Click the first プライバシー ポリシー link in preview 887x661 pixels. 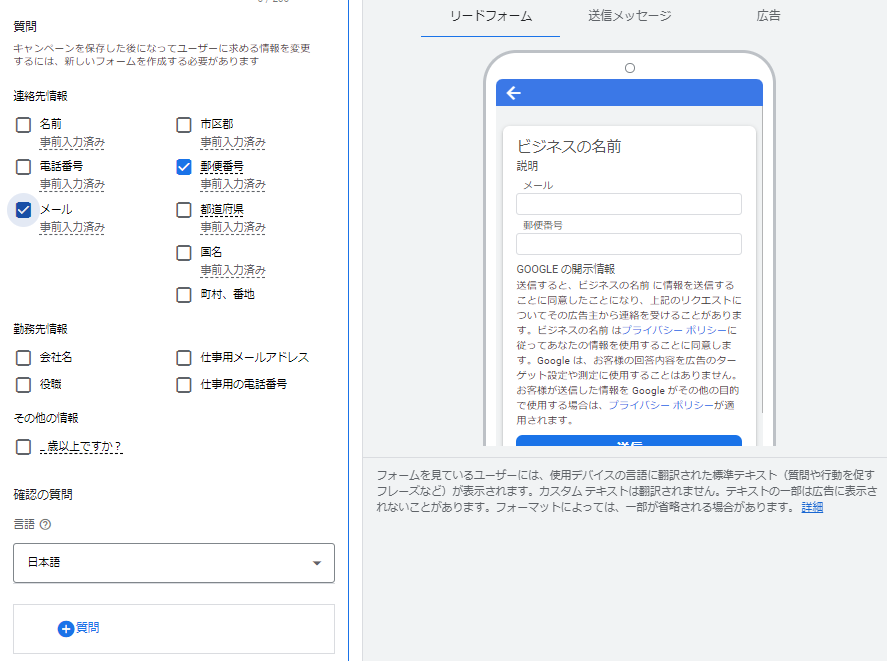point(674,330)
